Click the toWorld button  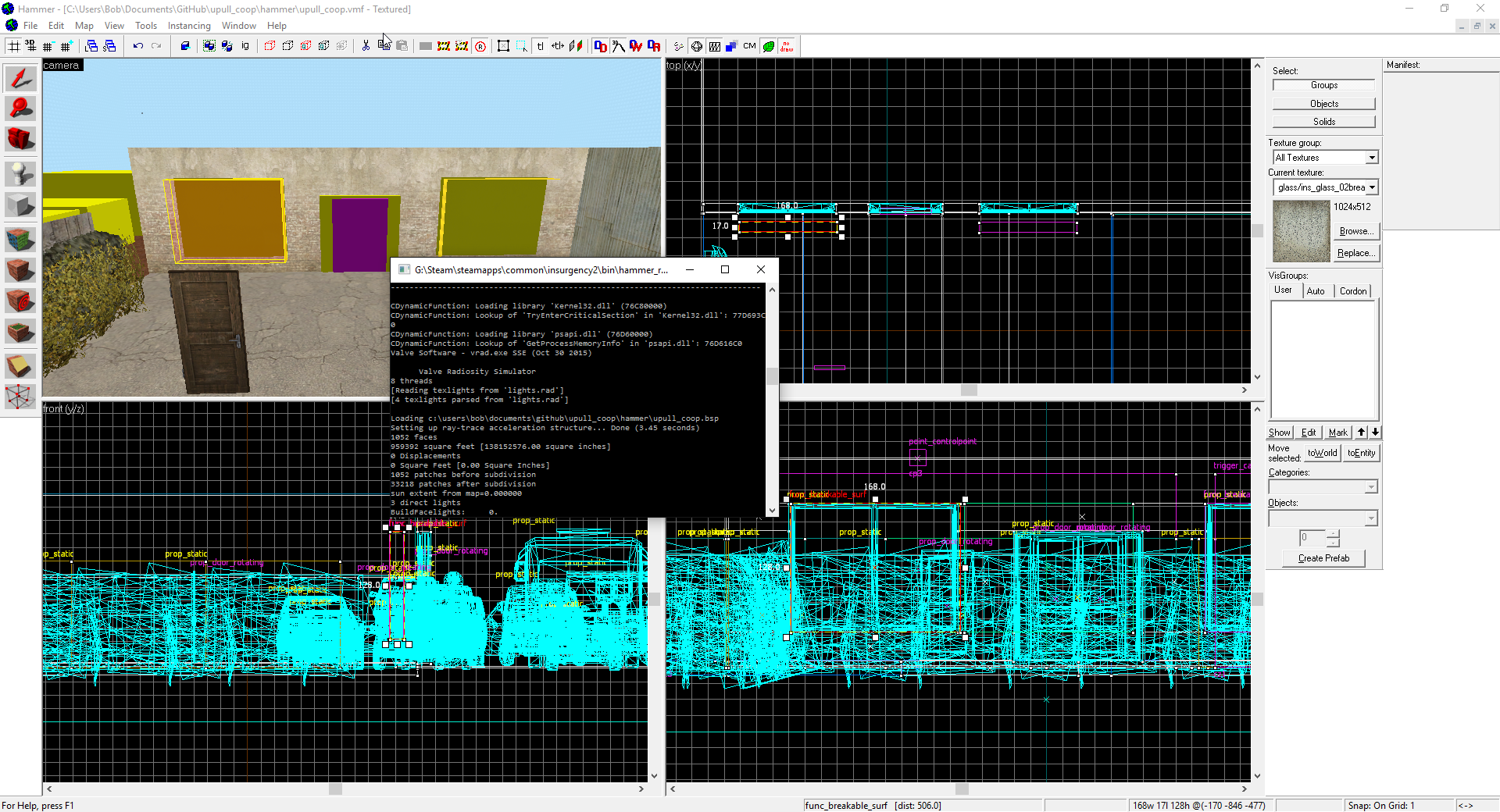[x=1322, y=453]
